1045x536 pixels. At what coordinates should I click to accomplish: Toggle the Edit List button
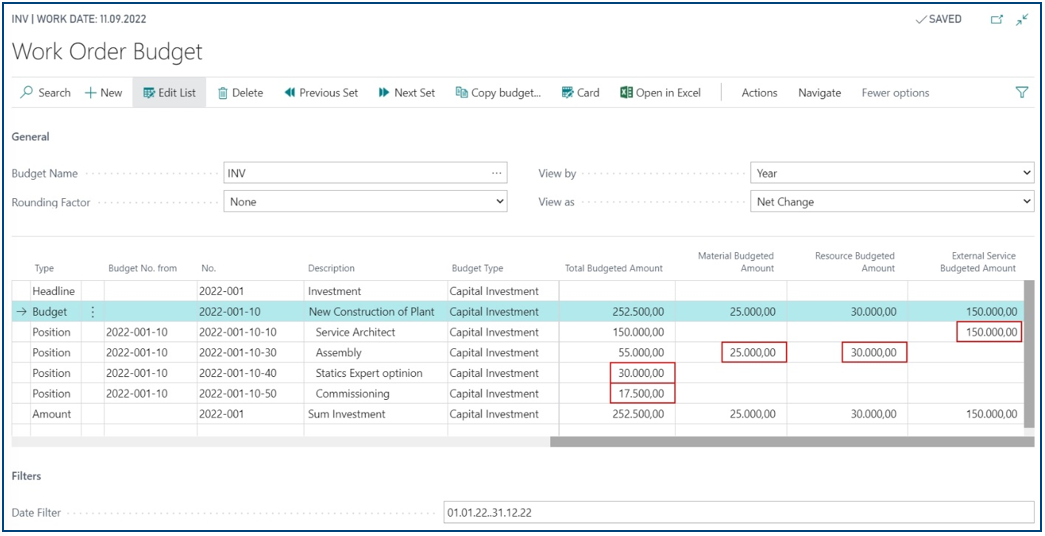(x=169, y=93)
